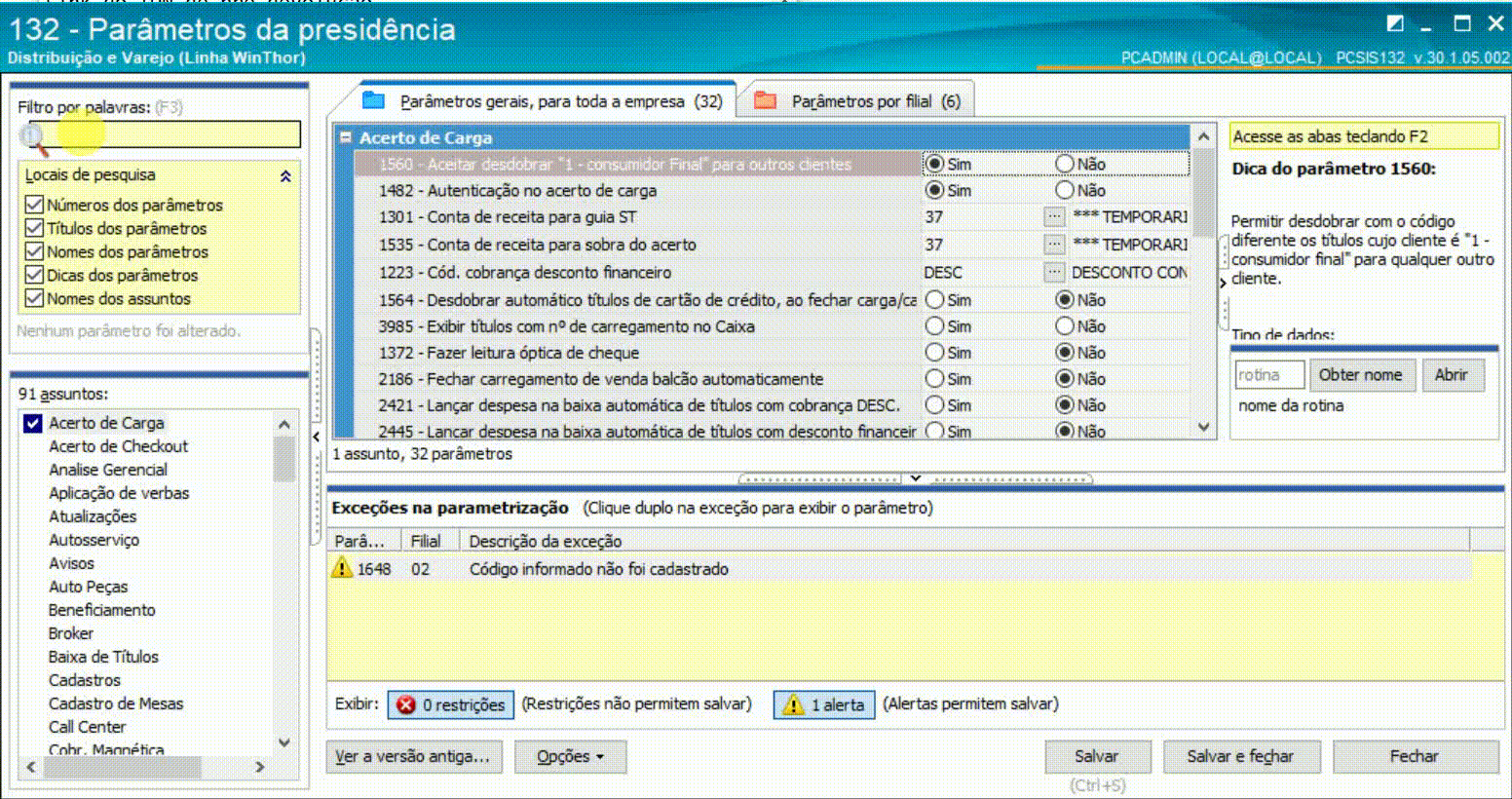Screen dimensions: 1512x799
Task: Open the Opções dropdown menu
Action: point(570,756)
